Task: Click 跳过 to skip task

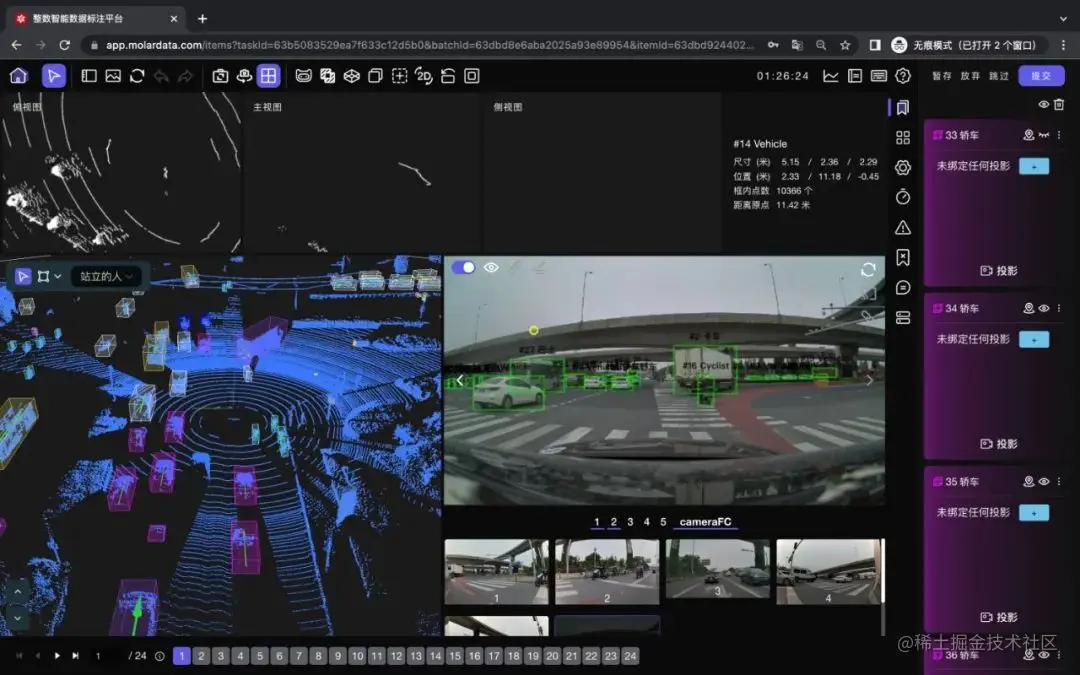Action: (999, 76)
